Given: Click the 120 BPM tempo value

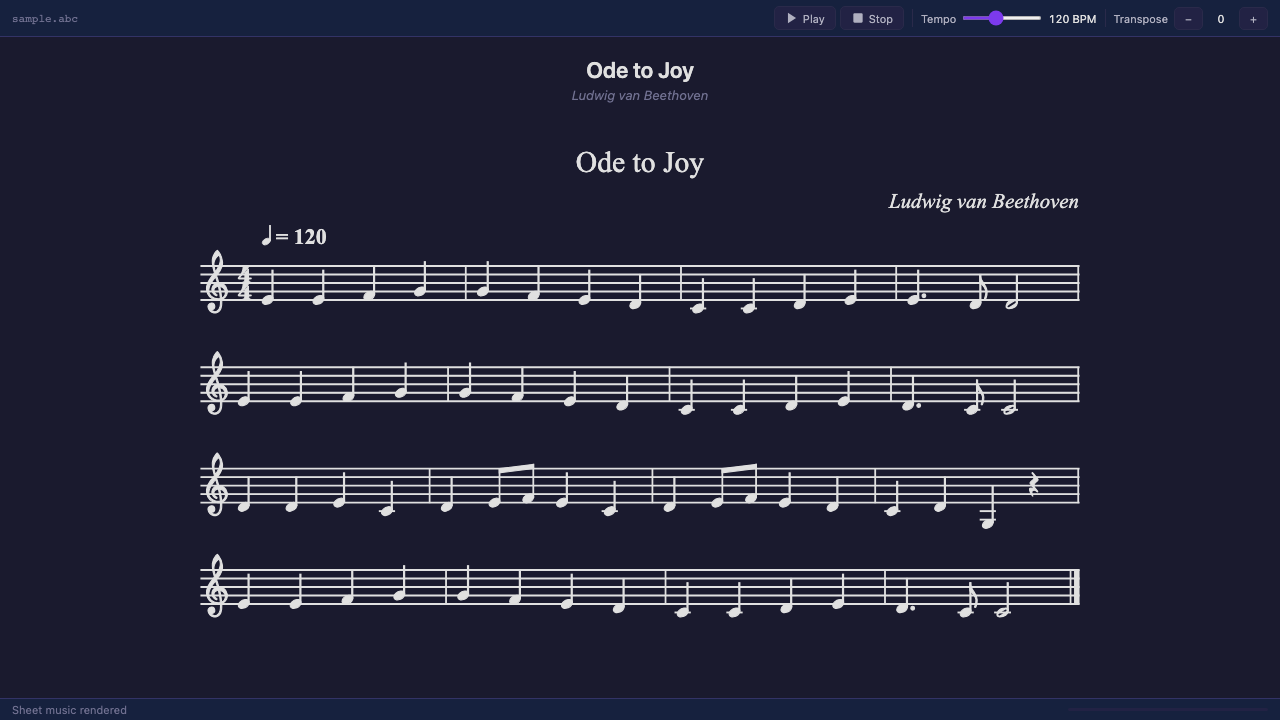Looking at the screenshot, I should click(1072, 19).
